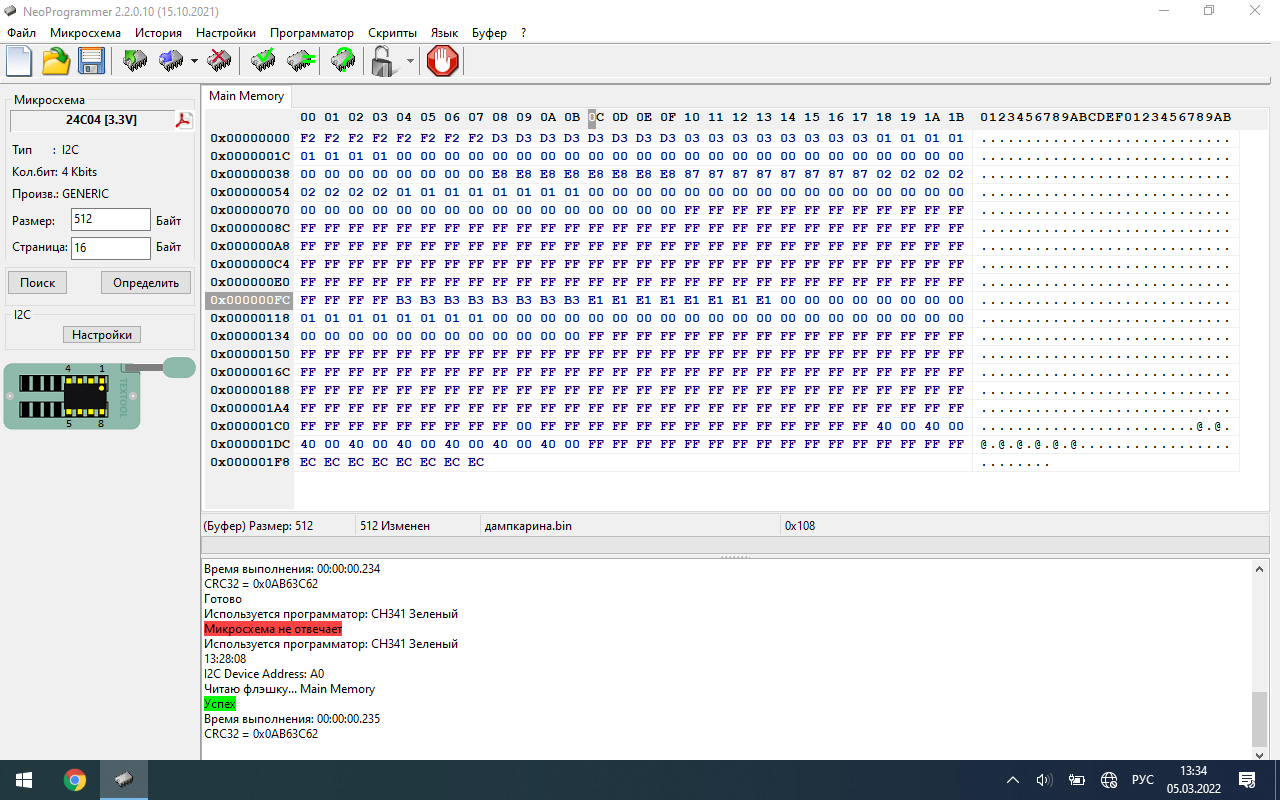
Task: Expand the write chip dropdown arrow
Action: [194, 62]
